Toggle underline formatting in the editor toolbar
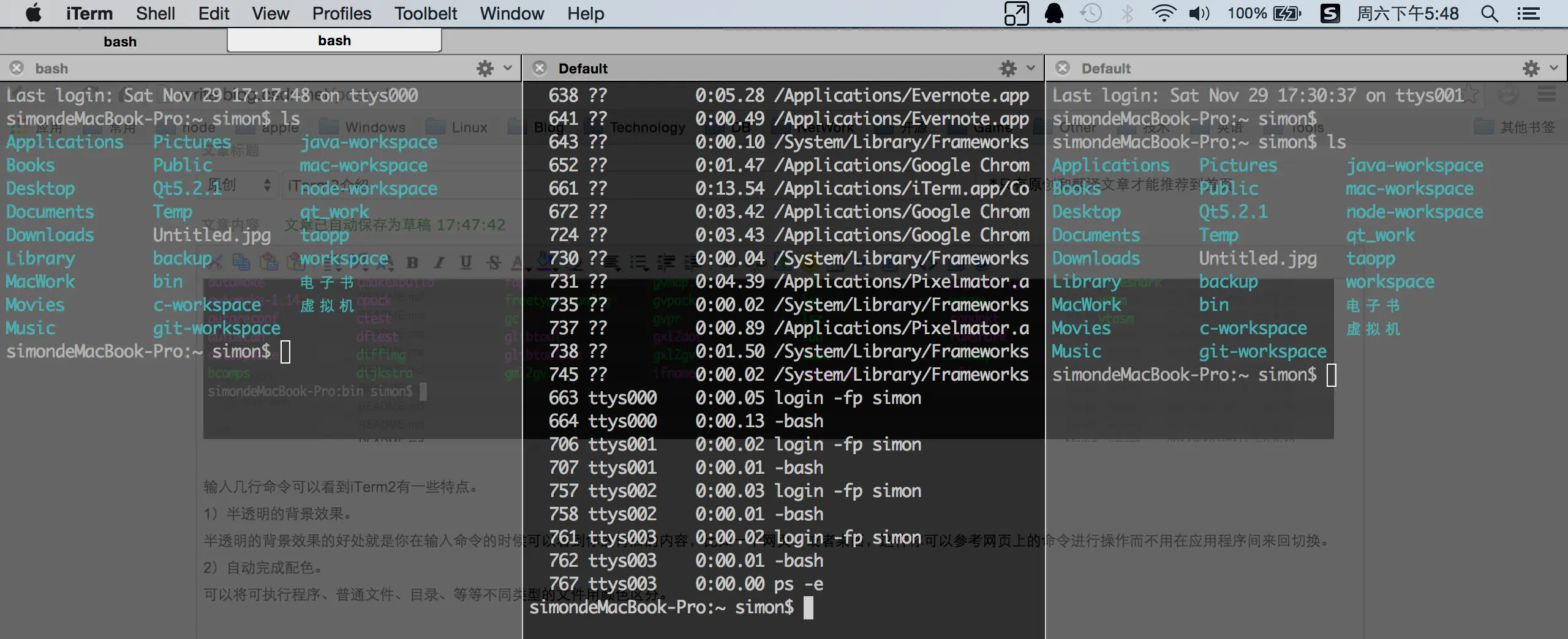The image size is (1568, 639). [x=467, y=263]
